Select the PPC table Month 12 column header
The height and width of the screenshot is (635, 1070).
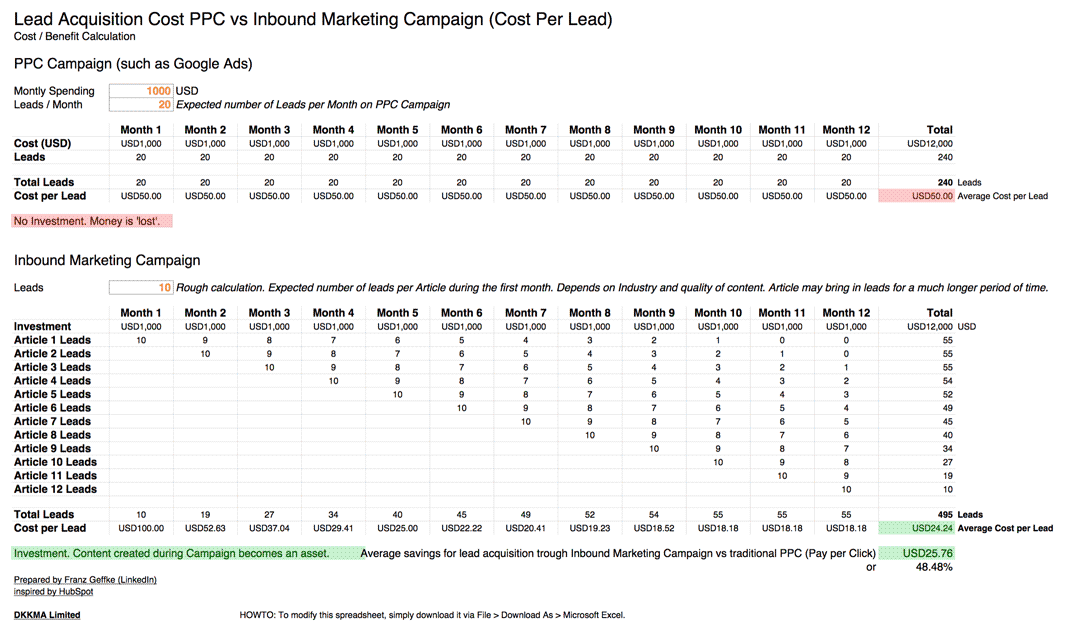[x=846, y=130]
